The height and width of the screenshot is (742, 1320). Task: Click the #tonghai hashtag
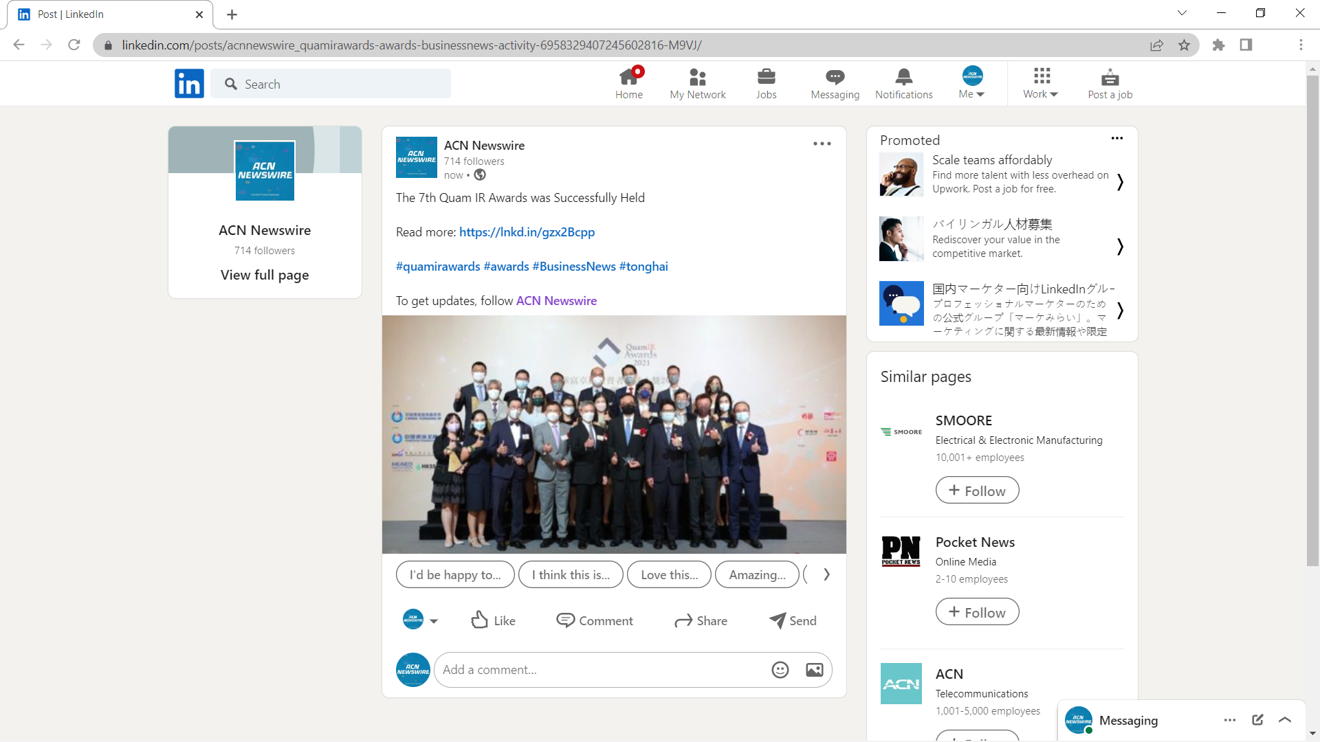tap(644, 266)
